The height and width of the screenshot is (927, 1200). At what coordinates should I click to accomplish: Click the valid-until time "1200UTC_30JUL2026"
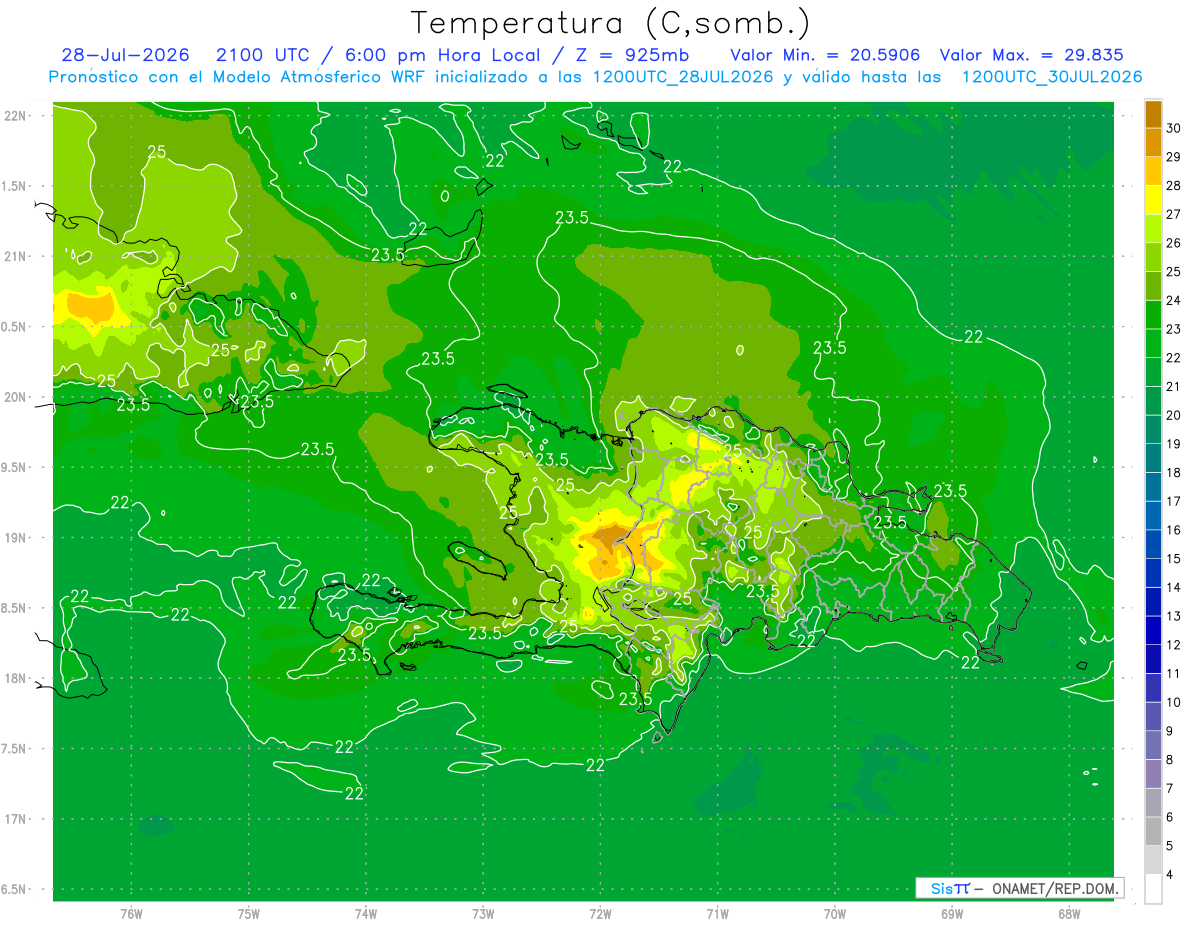tap(1052, 77)
